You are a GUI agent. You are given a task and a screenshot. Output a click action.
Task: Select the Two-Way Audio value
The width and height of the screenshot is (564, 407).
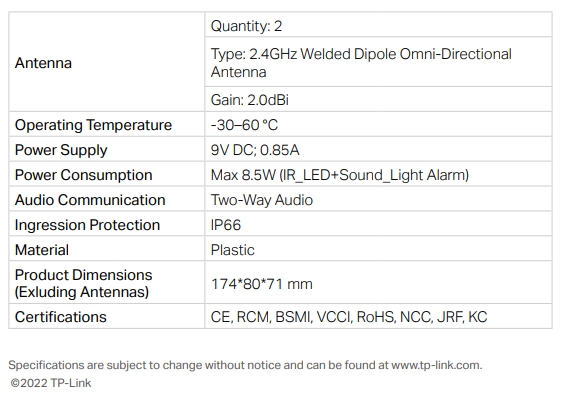pyautogui.click(x=262, y=200)
